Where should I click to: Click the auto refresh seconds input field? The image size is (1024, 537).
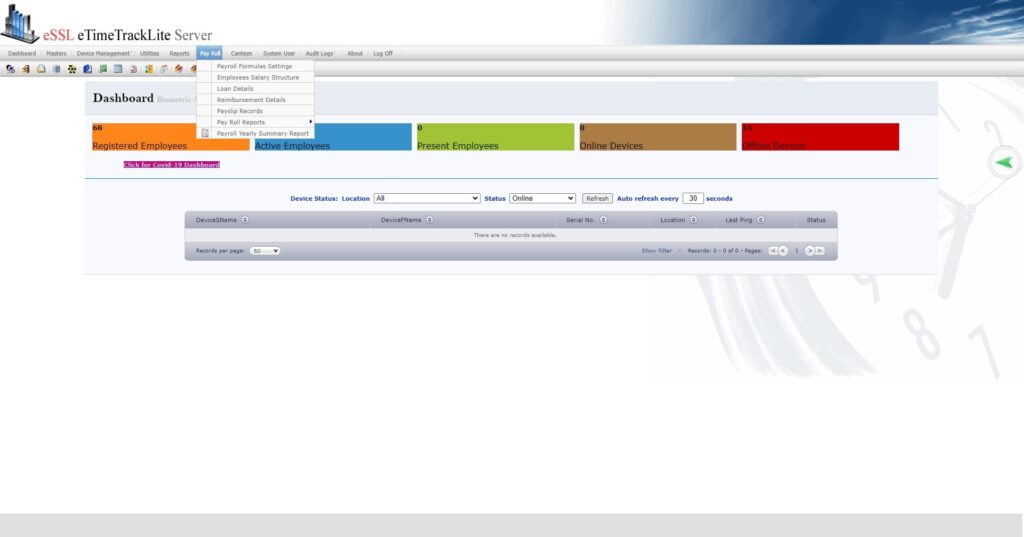[x=692, y=199]
